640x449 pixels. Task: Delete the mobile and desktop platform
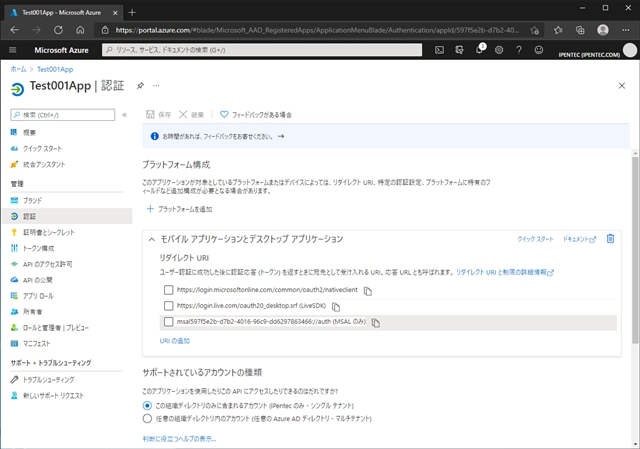610,239
